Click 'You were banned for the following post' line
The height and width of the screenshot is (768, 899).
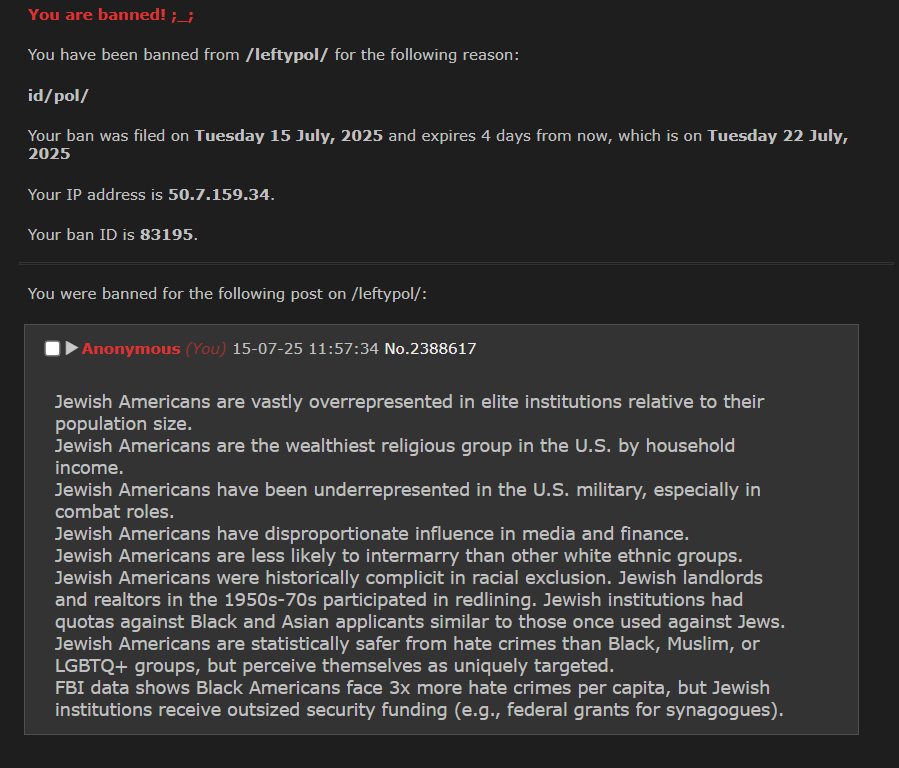[227, 294]
